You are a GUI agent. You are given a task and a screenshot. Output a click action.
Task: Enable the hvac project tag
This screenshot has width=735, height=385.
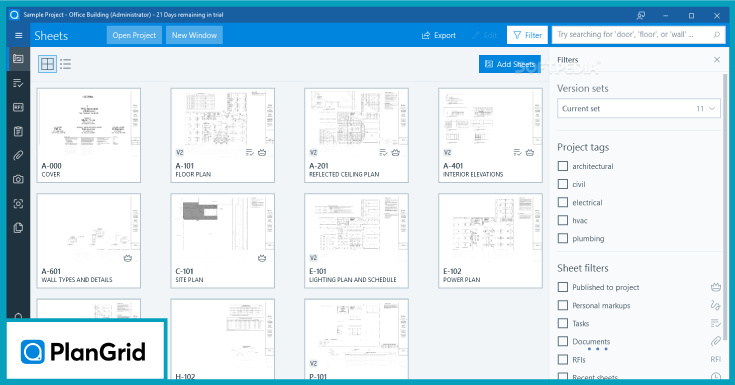563,220
